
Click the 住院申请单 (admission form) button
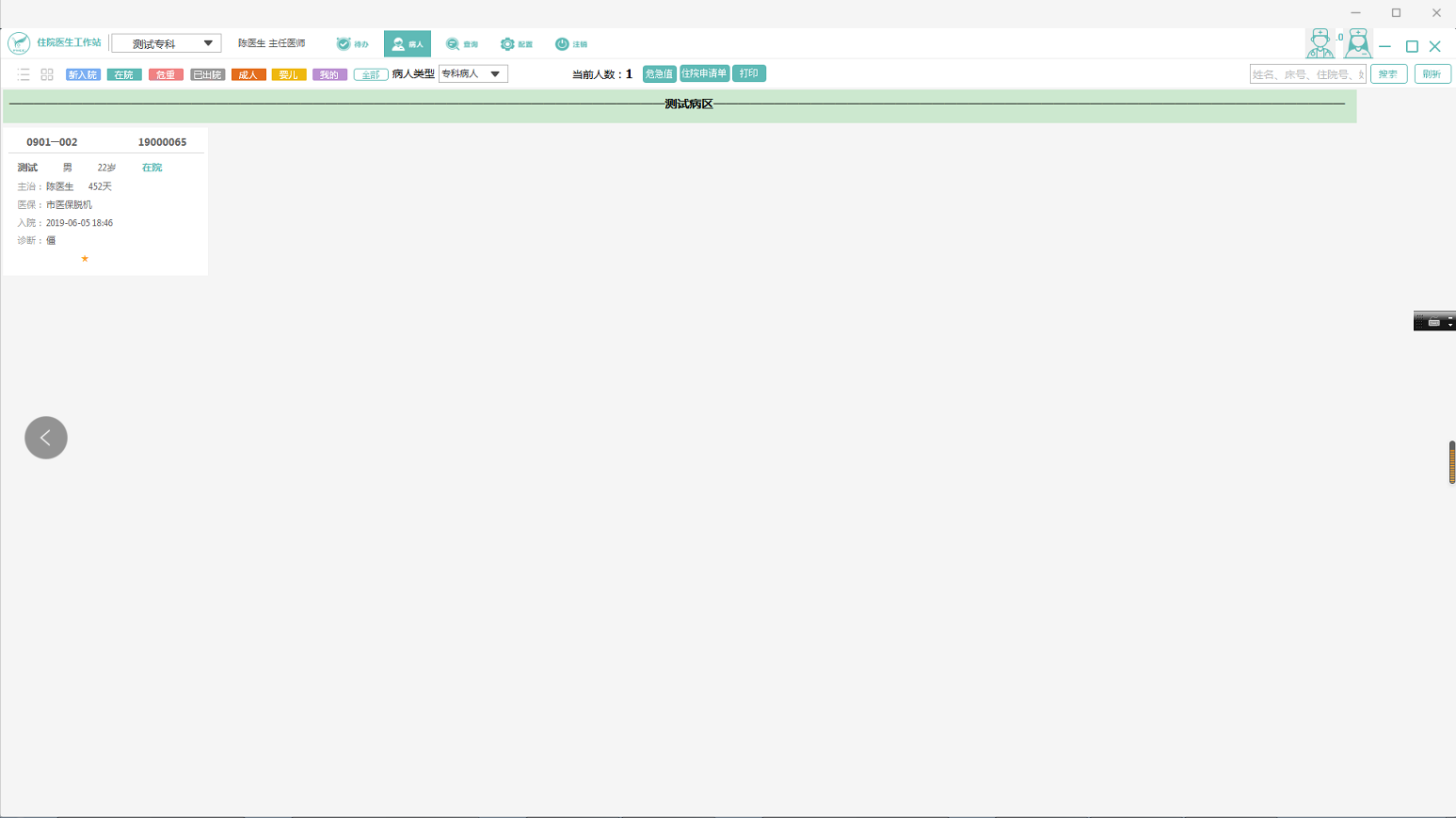(705, 72)
